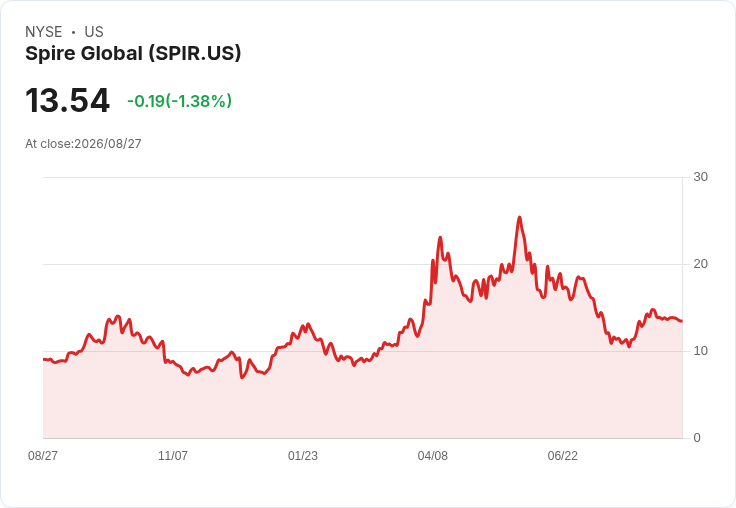Image resolution: width=736 pixels, height=508 pixels.
Task: Click the shaded area under January's peak
Action: tap(307, 385)
